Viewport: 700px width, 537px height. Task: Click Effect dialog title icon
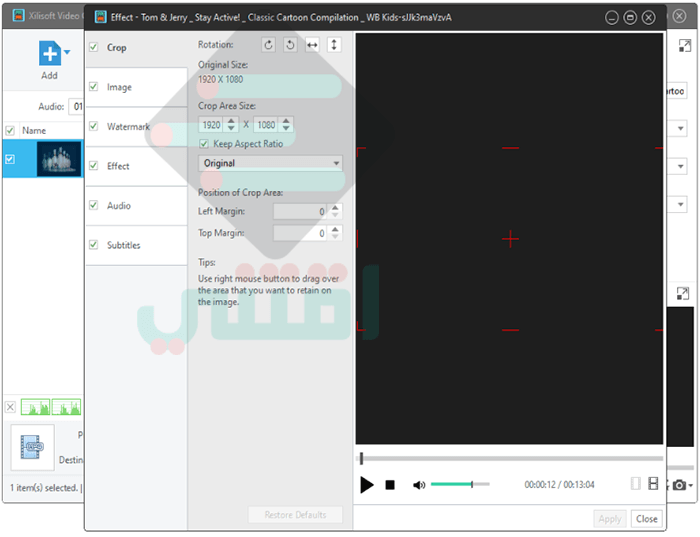click(101, 17)
